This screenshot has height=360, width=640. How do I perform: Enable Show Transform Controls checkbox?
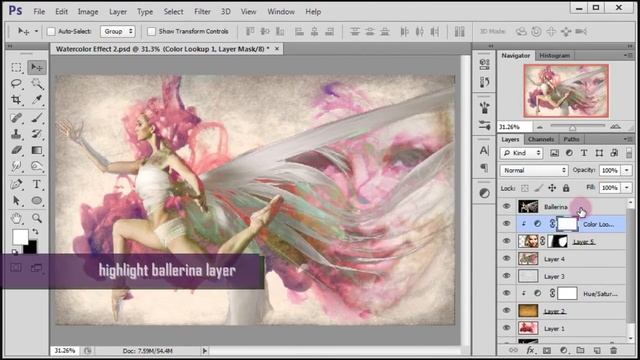151,31
